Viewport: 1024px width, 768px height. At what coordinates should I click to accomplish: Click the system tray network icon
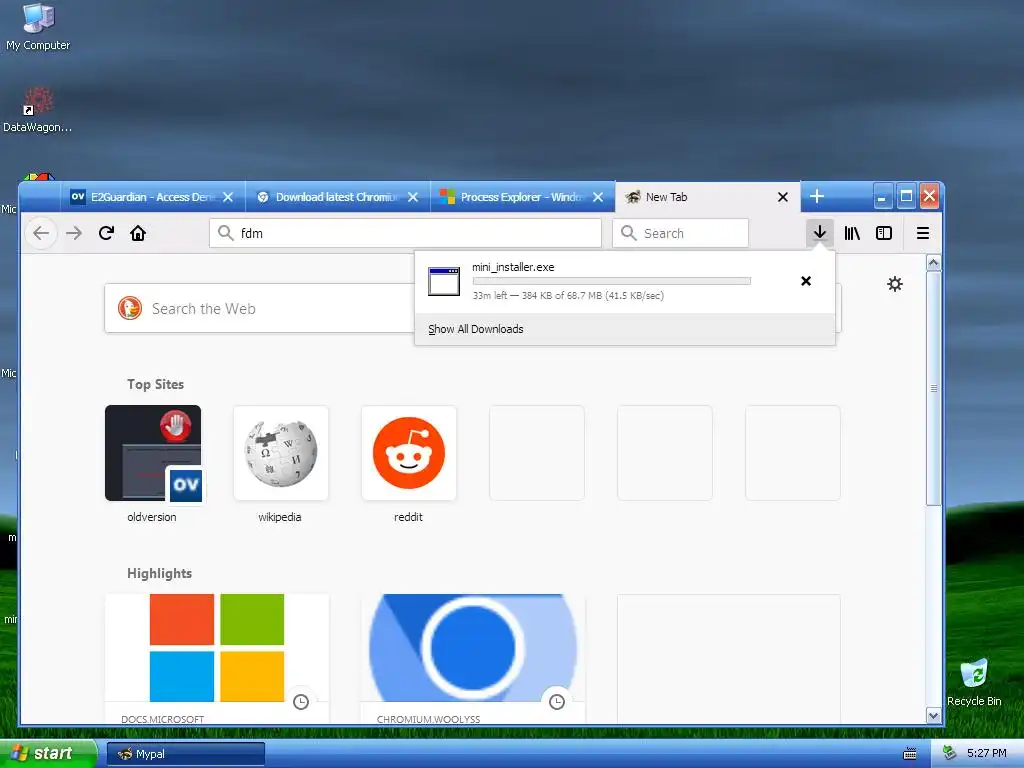(950, 753)
